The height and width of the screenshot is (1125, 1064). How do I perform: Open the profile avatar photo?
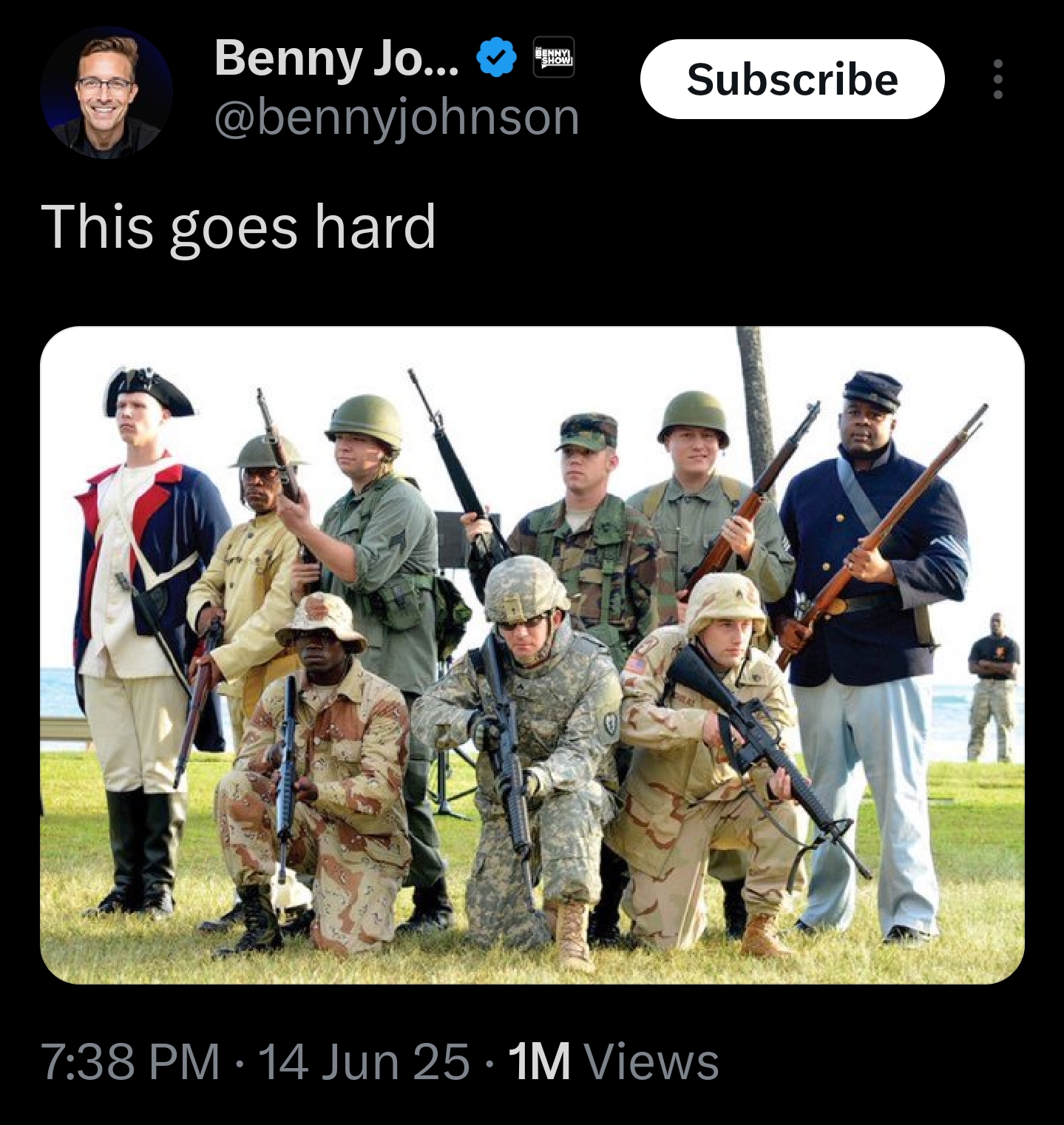click(x=106, y=92)
